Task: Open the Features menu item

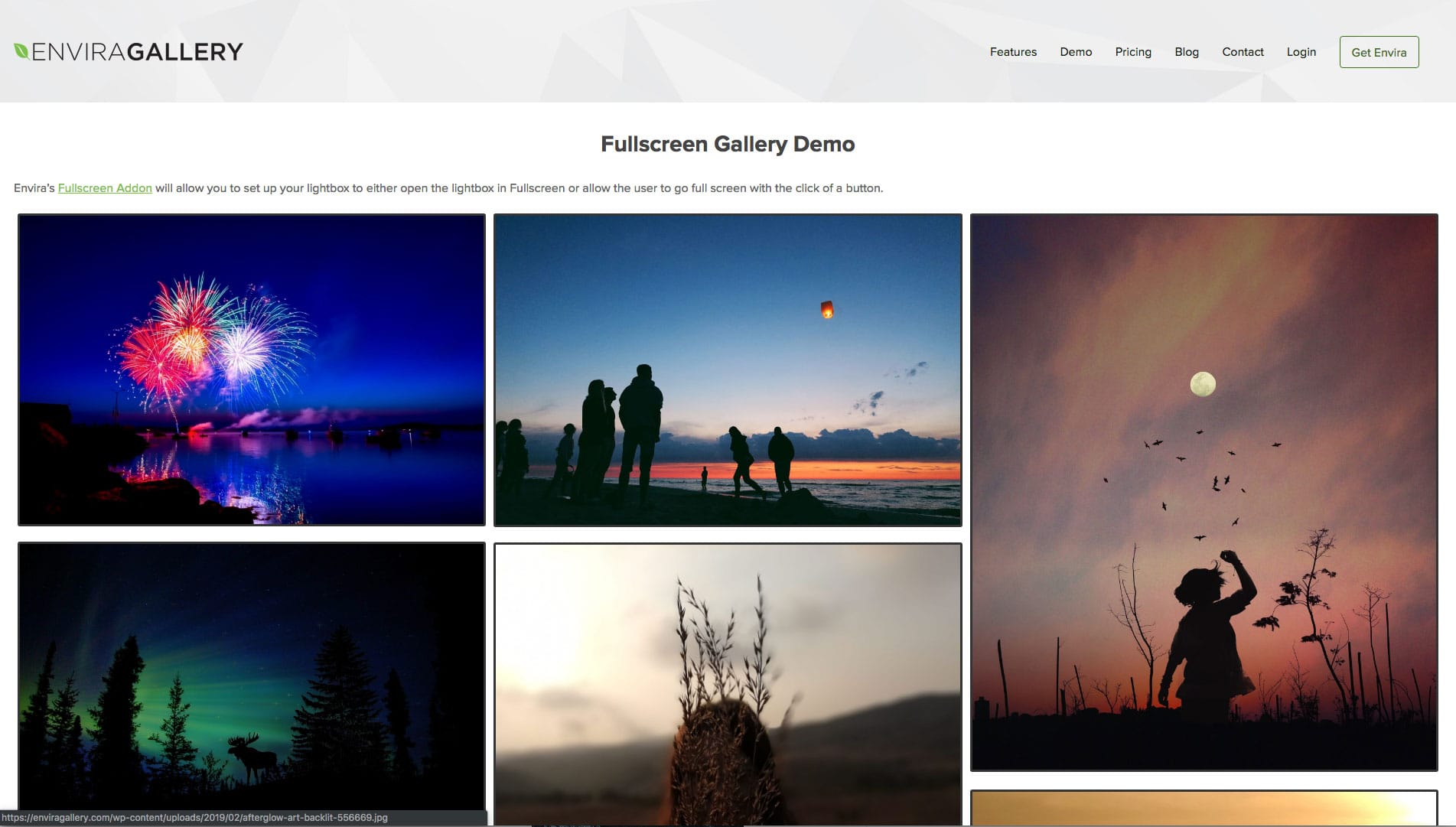Action: click(1013, 52)
